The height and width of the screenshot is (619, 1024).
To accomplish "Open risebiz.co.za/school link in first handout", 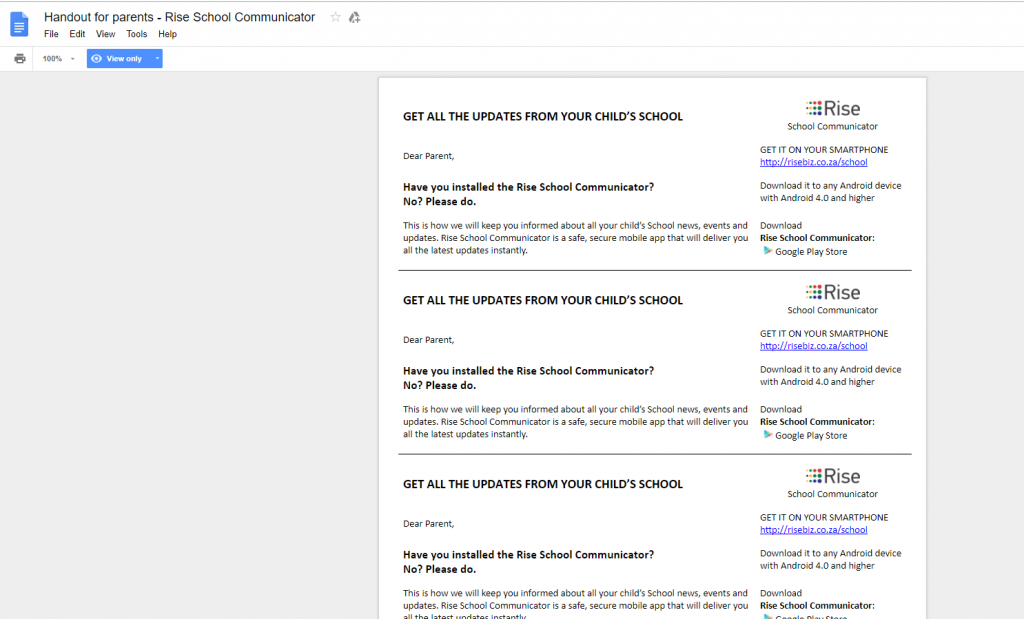I will (814, 162).
